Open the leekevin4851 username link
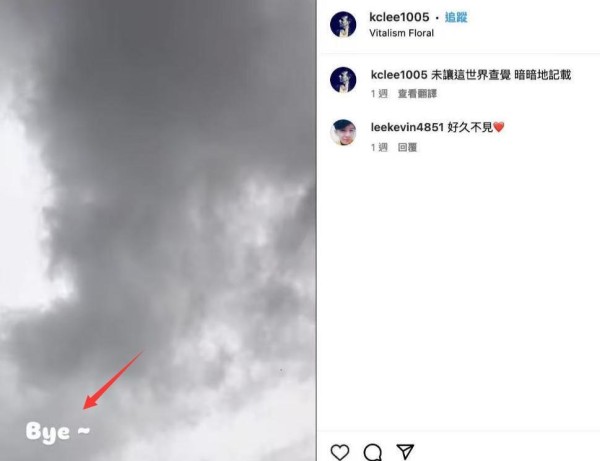600x461 pixels. [x=407, y=127]
